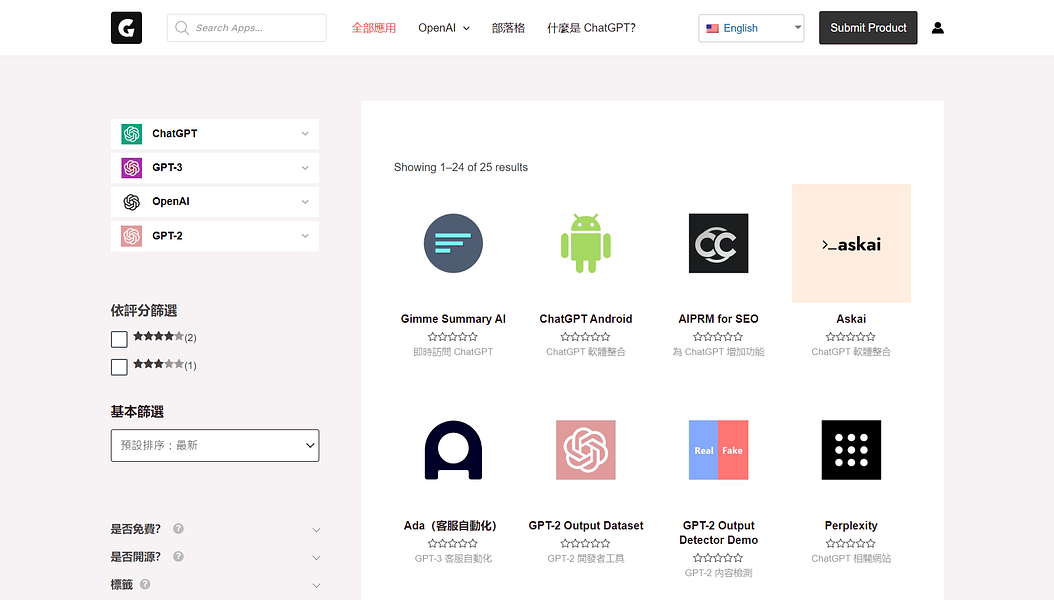Click the G site logo
The height and width of the screenshot is (600, 1054).
pos(126,28)
